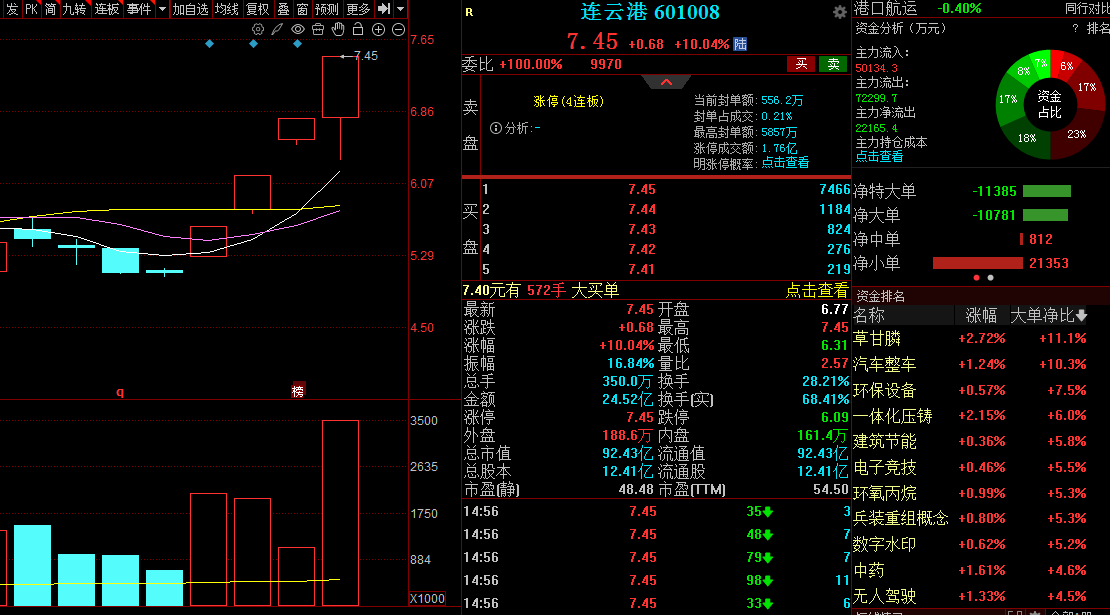Click the 简 toolbar button

point(51,8)
